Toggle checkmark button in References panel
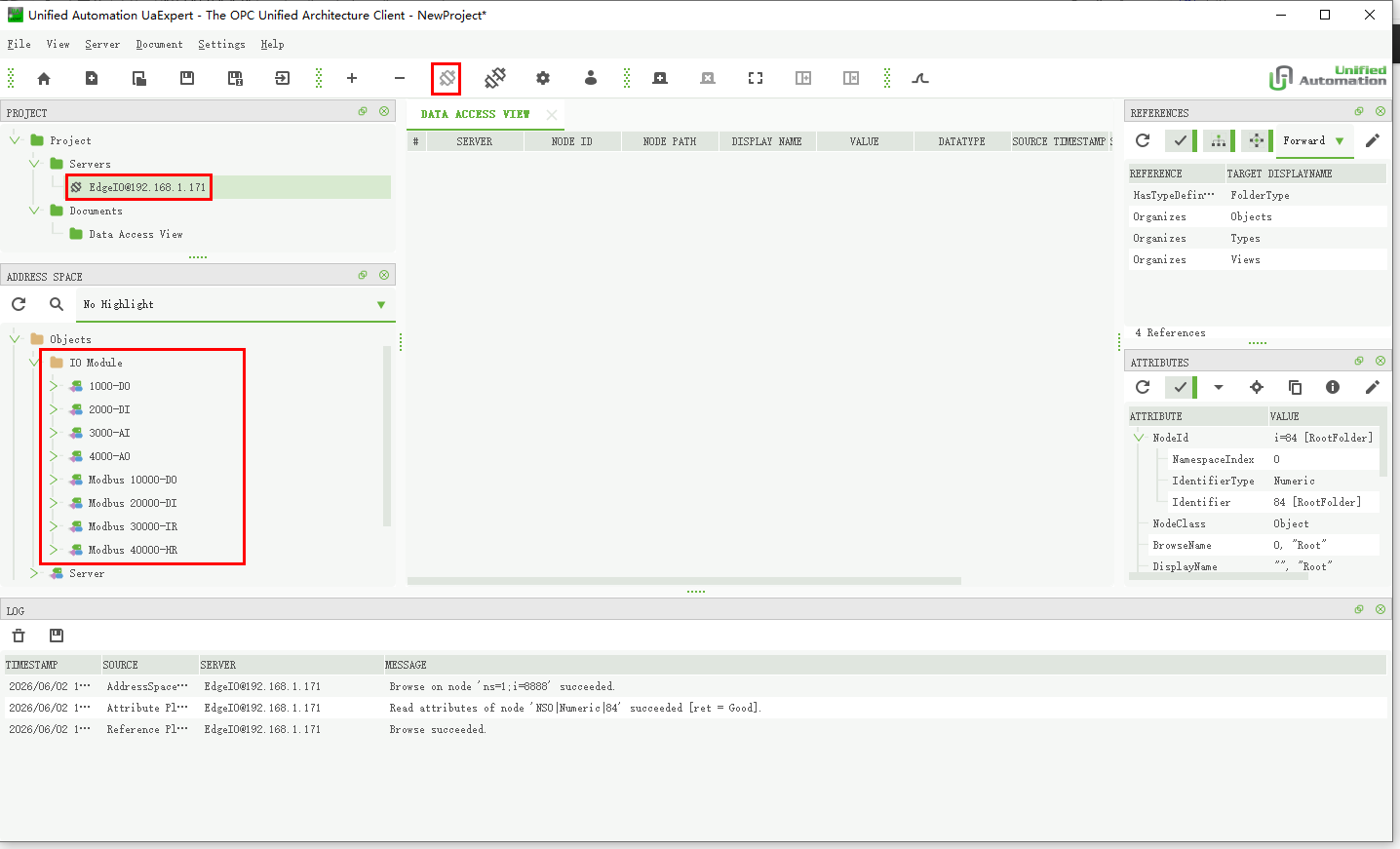Screen dimensions: 1400x849 (x=1180, y=140)
